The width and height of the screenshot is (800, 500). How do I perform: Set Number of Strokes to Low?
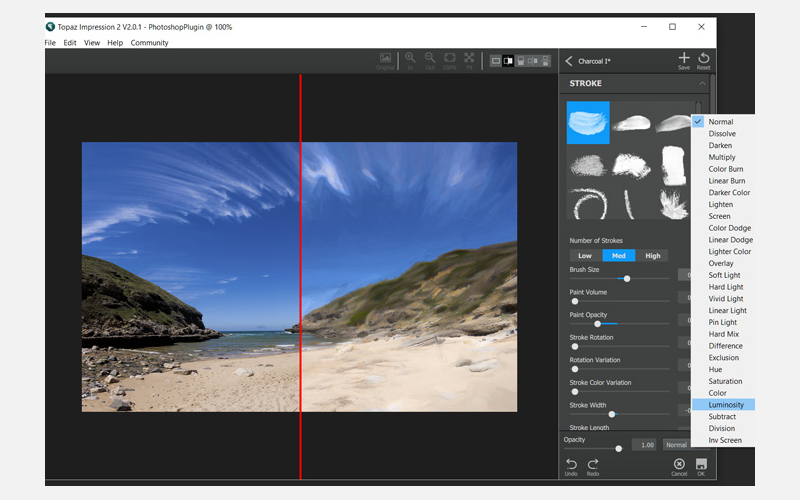click(585, 256)
